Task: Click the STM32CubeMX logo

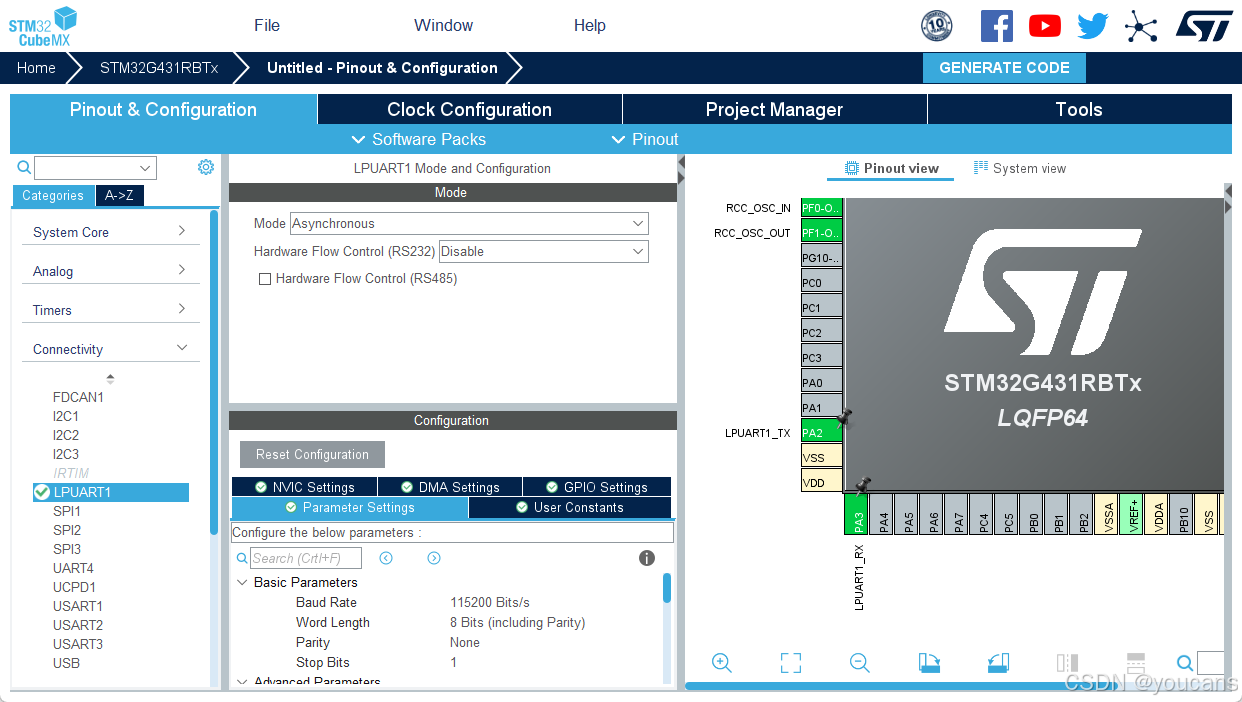Action: point(43,26)
